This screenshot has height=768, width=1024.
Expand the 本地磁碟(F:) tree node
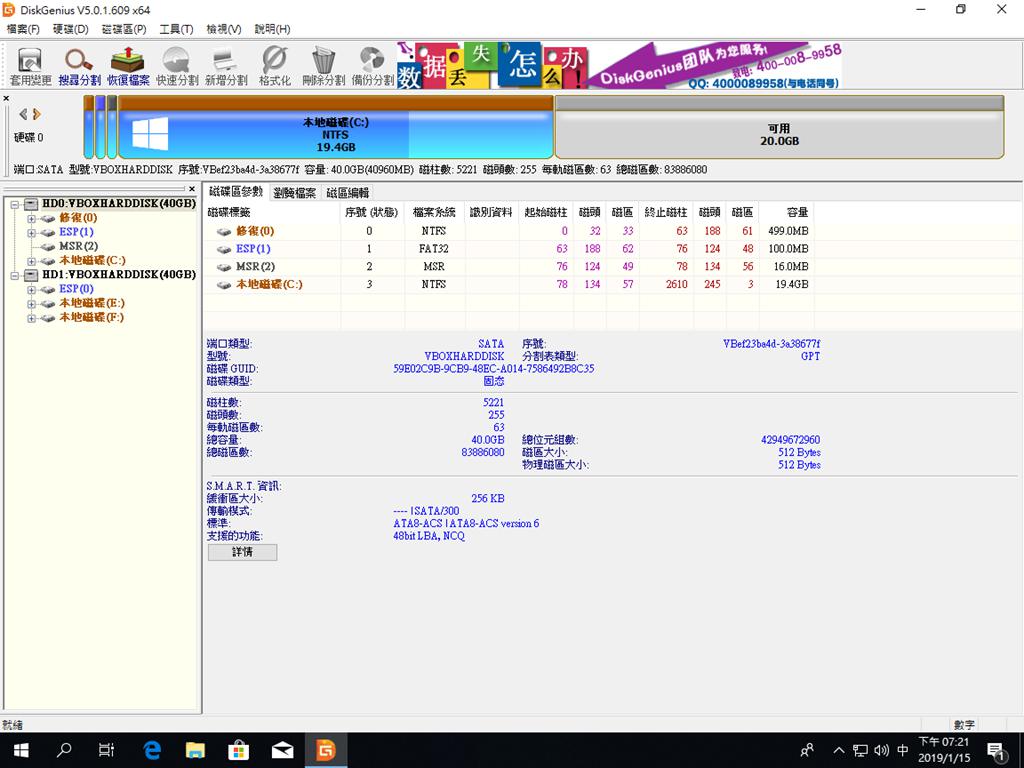coord(31,318)
